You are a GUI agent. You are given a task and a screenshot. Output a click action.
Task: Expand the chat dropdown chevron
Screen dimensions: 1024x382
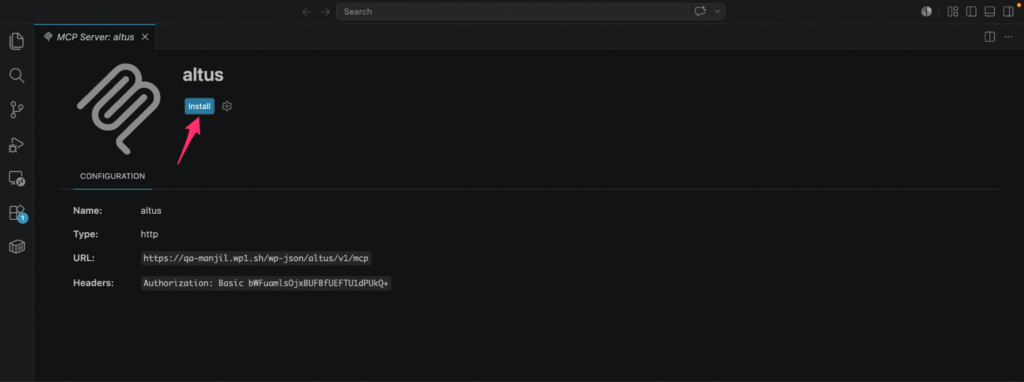pyautogui.click(x=718, y=12)
